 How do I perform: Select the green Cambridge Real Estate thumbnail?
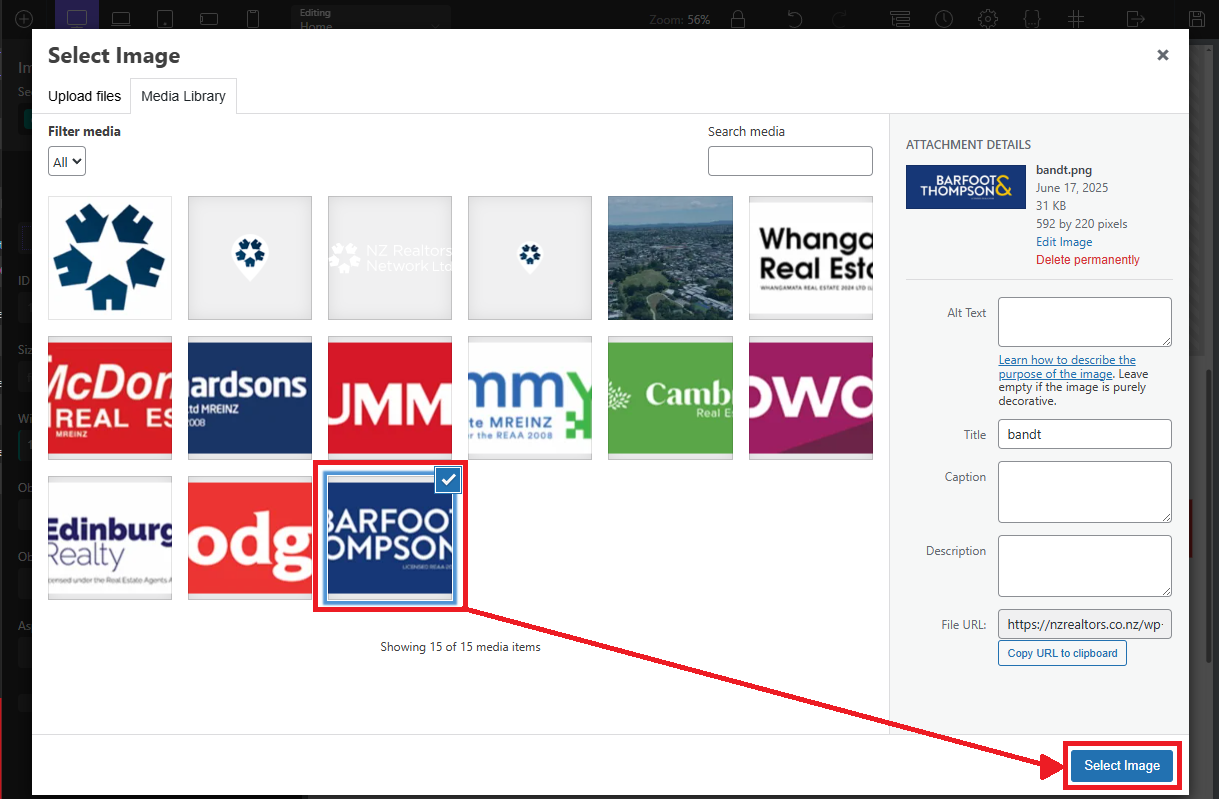tap(670, 398)
